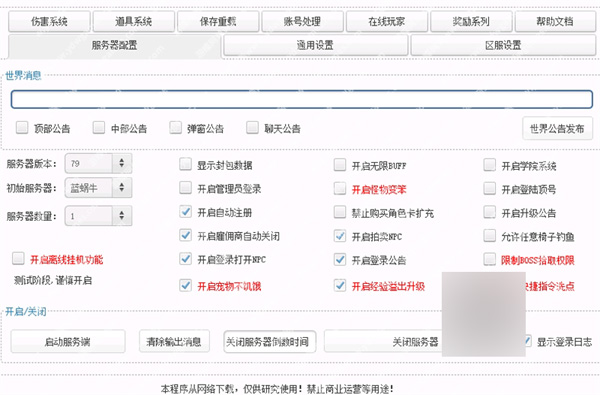
Task: Open the 奖励系列 tab
Action: [471, 21]
